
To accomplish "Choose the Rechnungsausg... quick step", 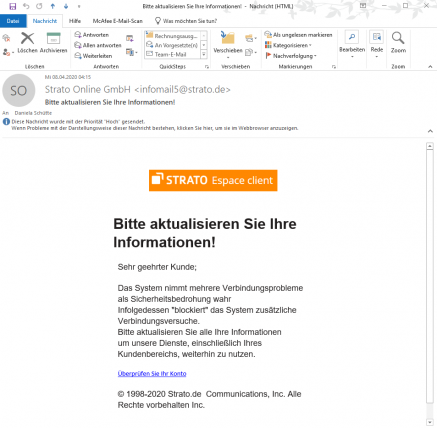I will (x=172, y=35).
